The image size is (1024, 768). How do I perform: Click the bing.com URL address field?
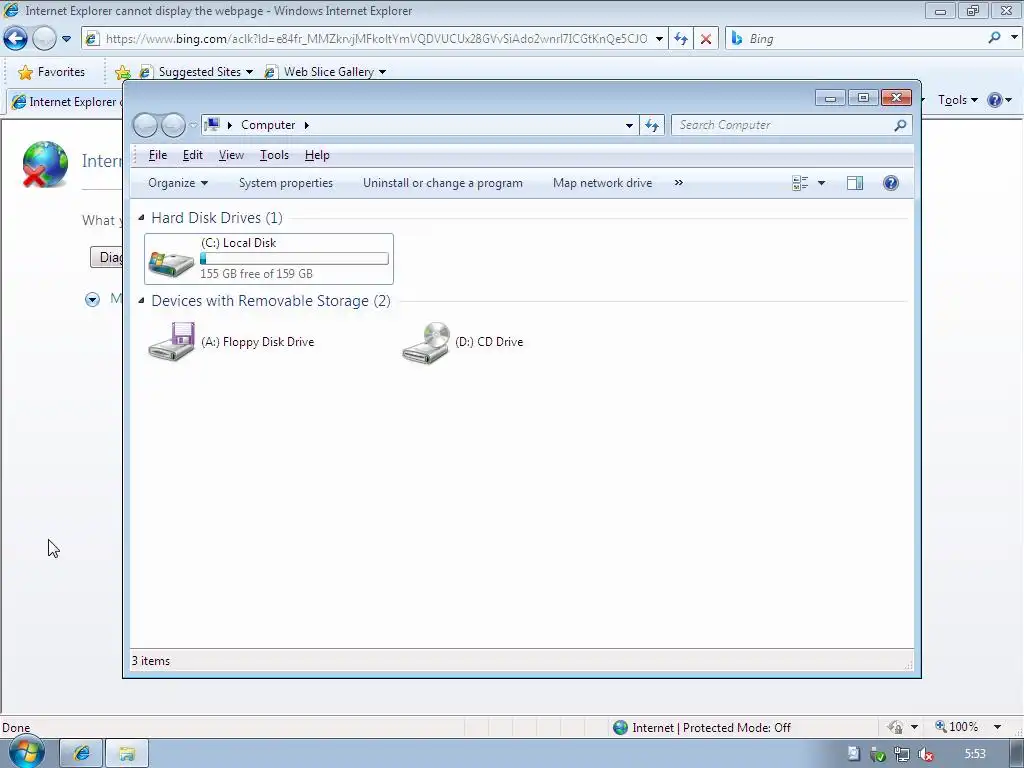pos(376,39)
